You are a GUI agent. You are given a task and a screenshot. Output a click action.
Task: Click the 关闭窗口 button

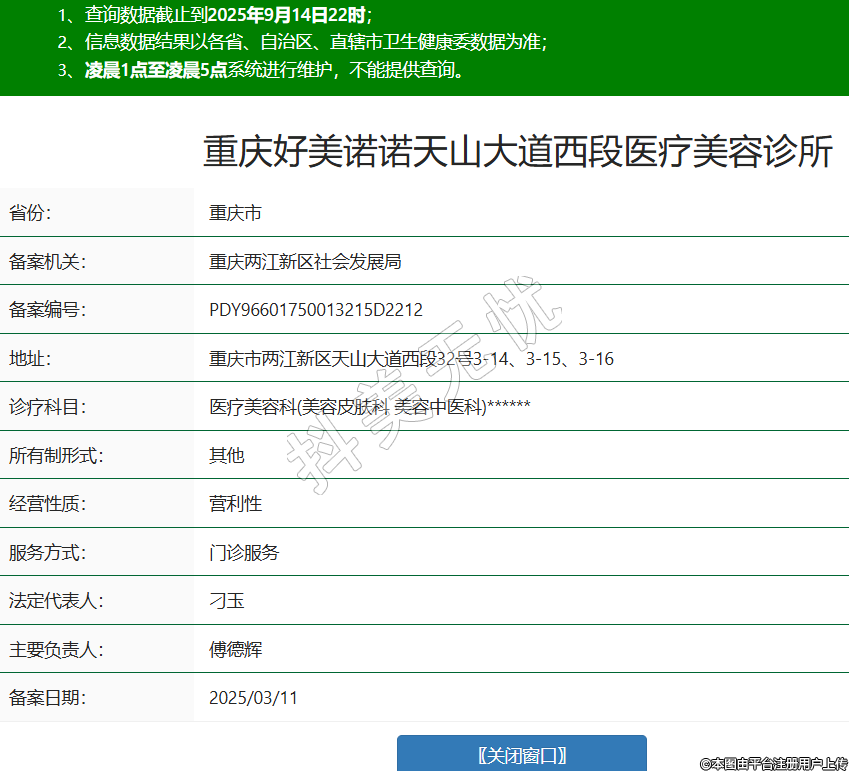521,754
